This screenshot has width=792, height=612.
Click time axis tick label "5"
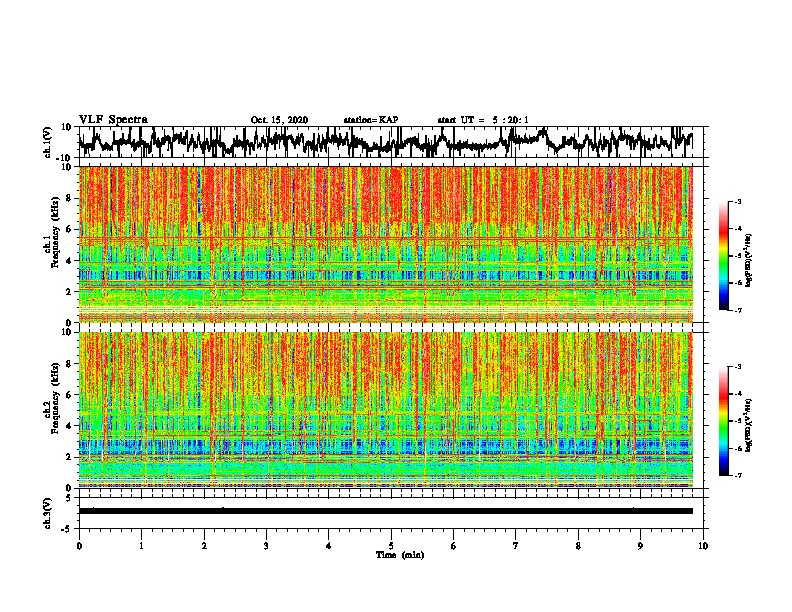[x=391, y=546]
